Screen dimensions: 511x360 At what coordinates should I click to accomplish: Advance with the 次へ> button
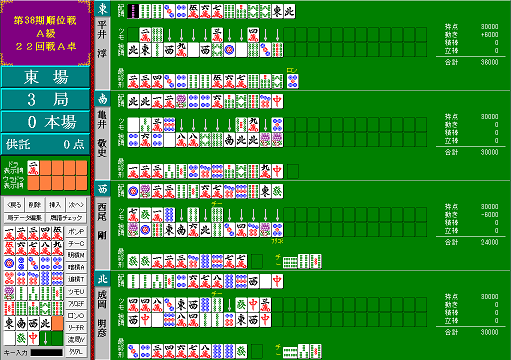coord(76,205)
